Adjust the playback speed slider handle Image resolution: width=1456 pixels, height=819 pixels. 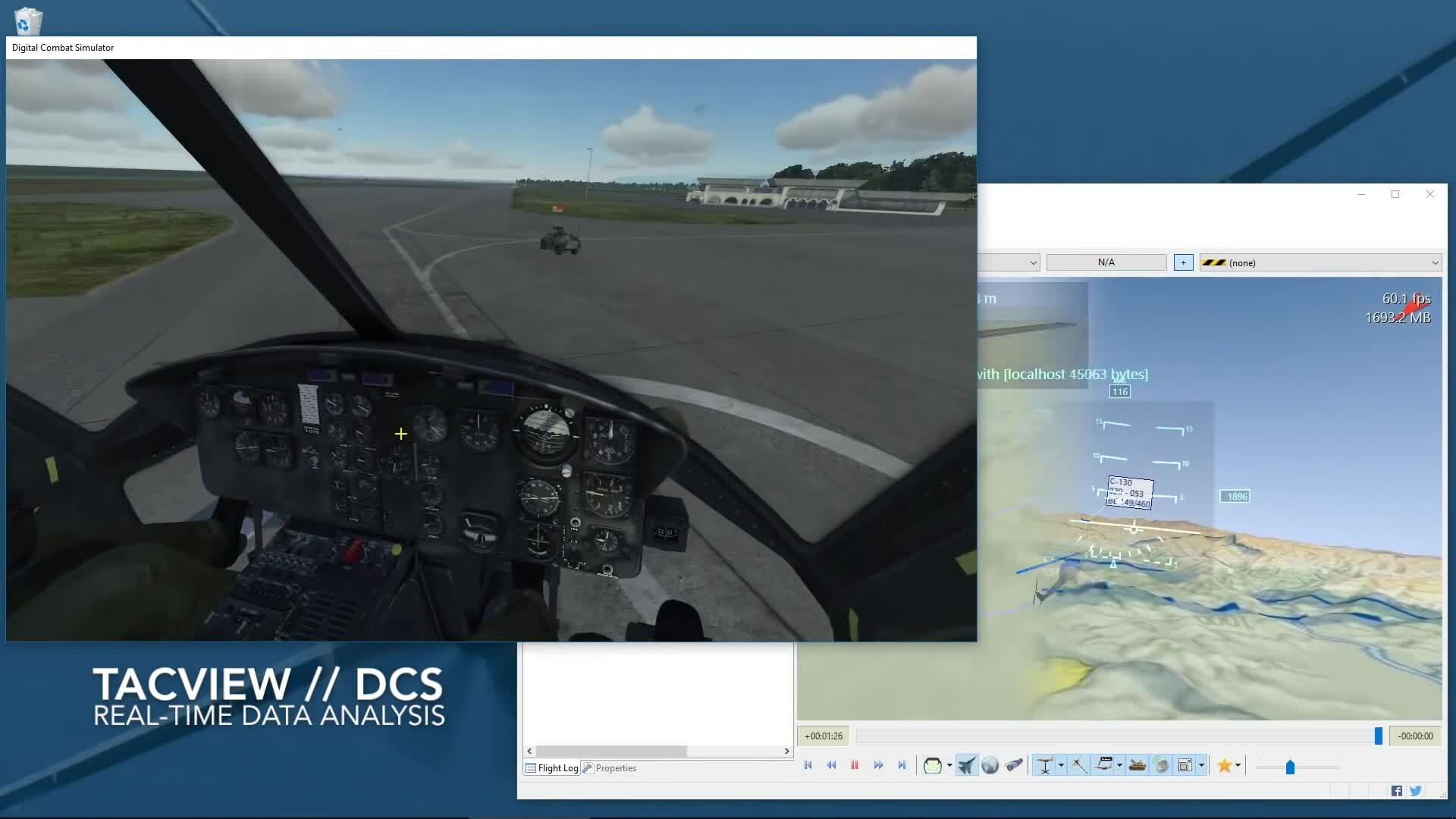point(1290,767)
